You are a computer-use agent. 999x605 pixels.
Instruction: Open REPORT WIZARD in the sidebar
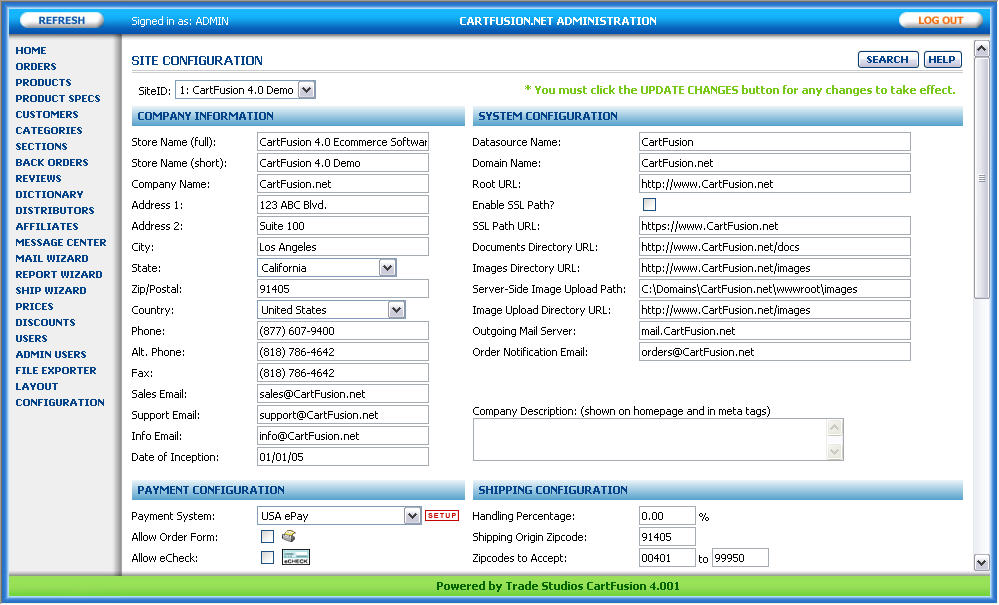[59, 274]
